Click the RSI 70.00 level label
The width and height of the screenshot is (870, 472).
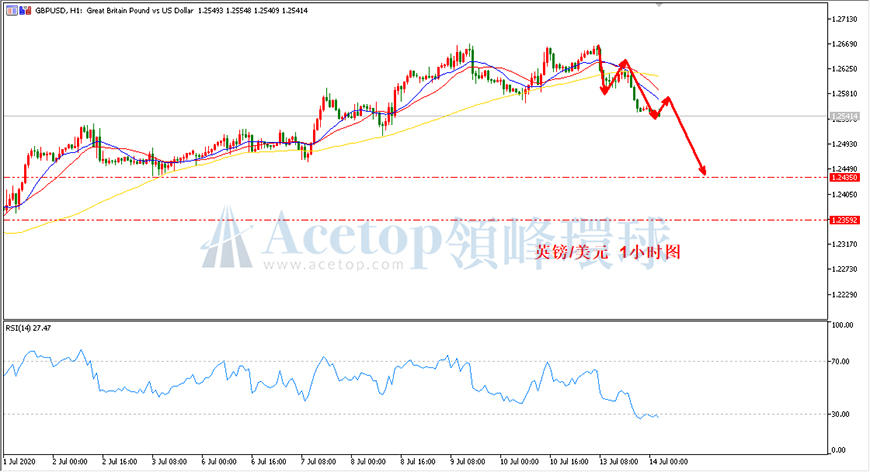842,362
